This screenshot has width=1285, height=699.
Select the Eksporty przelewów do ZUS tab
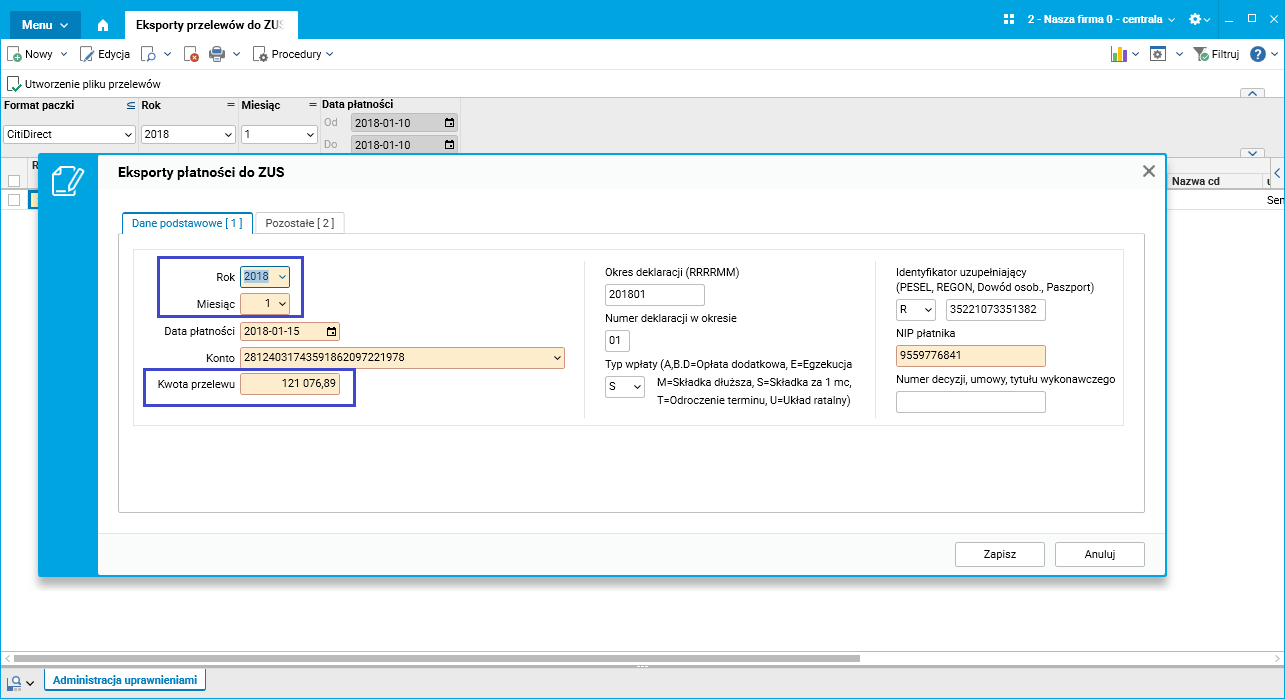pyautogui.click(x=211, y=25)
